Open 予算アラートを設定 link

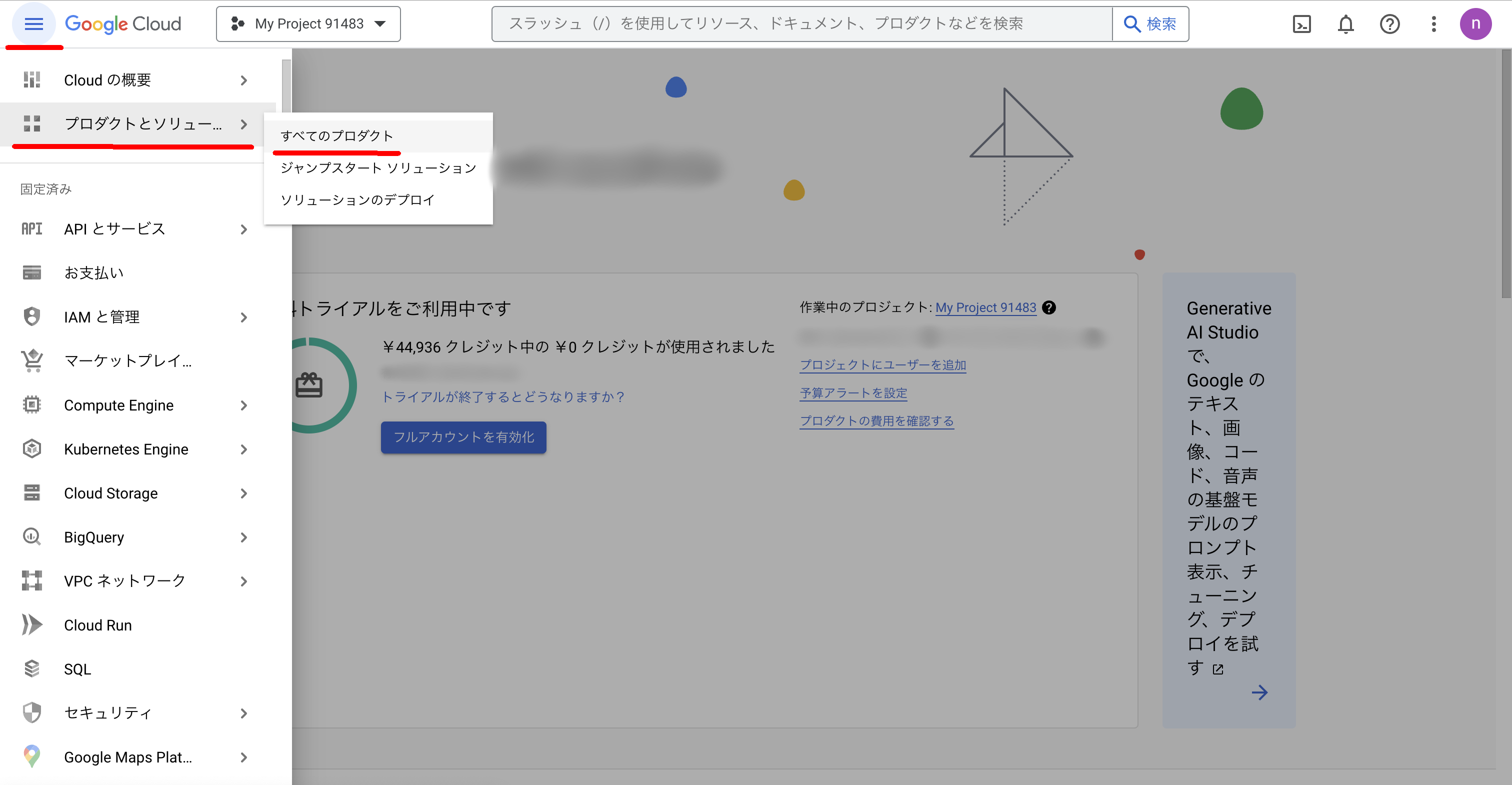point(853,392)
